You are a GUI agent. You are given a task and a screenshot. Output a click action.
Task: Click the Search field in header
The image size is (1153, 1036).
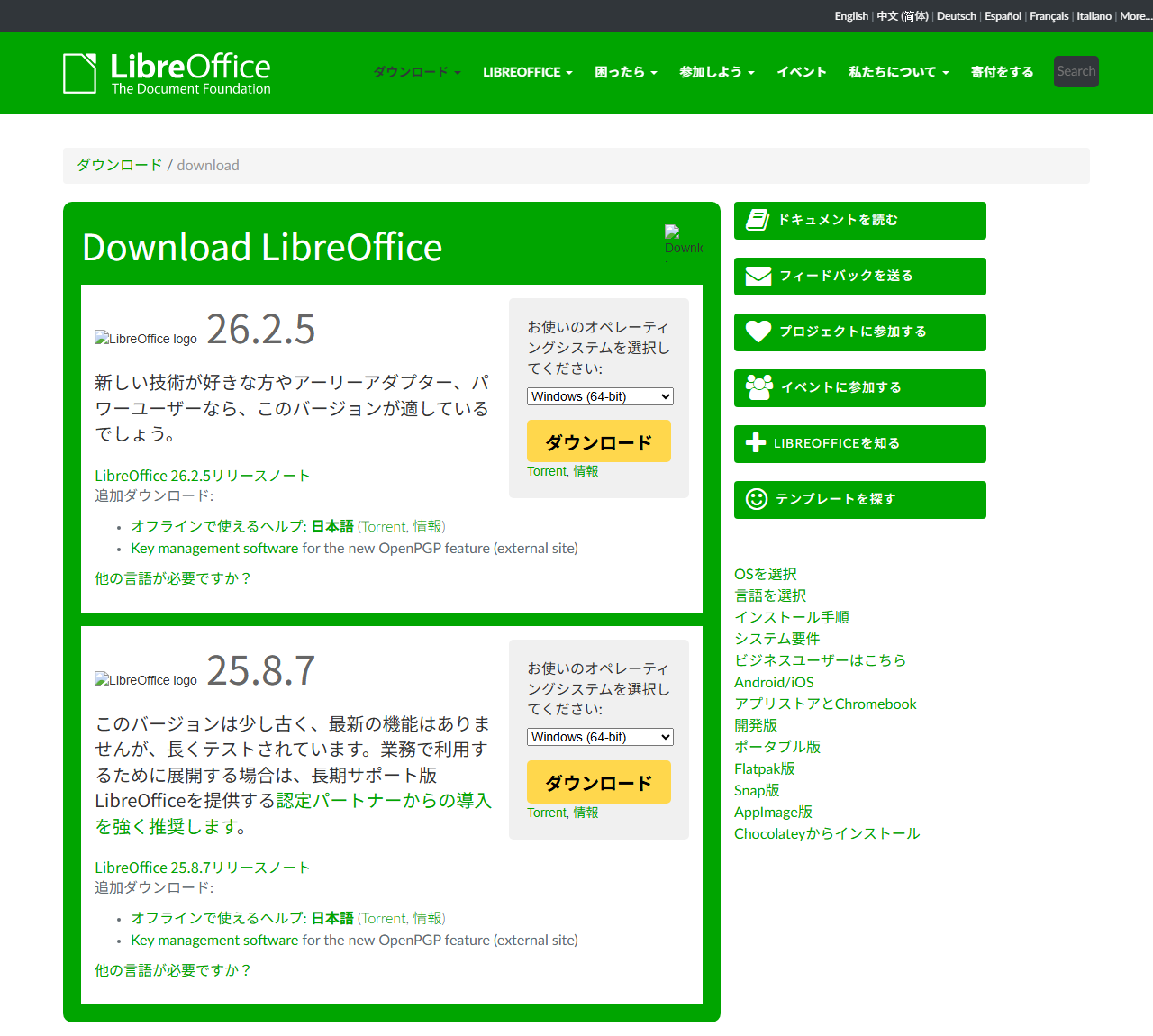1076,71
